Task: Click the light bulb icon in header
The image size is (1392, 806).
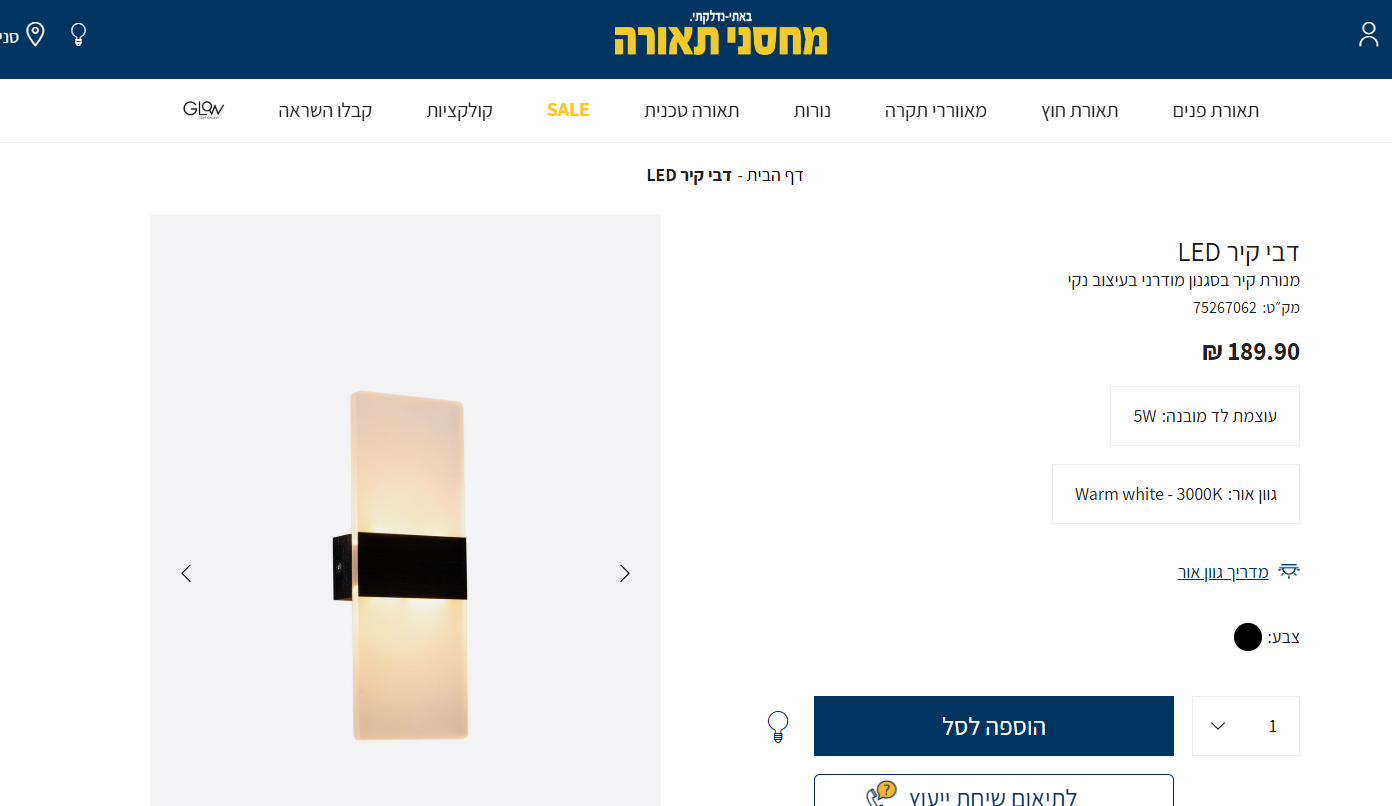Action: coord(78,35)
